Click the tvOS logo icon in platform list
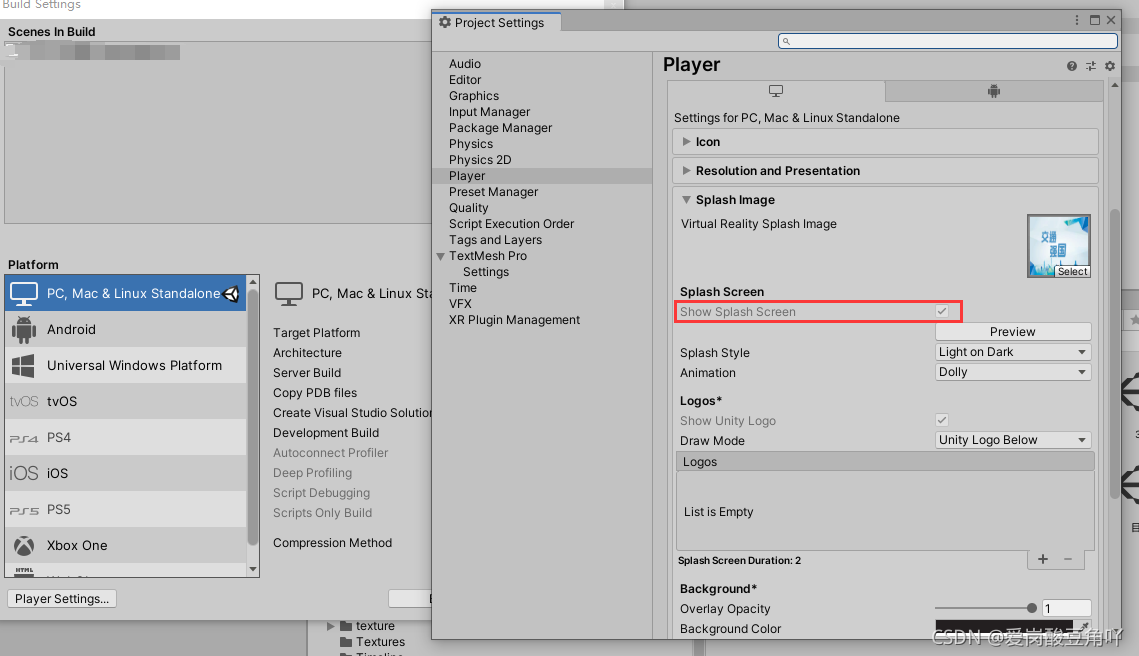The height and width of the screenshot is (656, 1139). click(23, 402)
